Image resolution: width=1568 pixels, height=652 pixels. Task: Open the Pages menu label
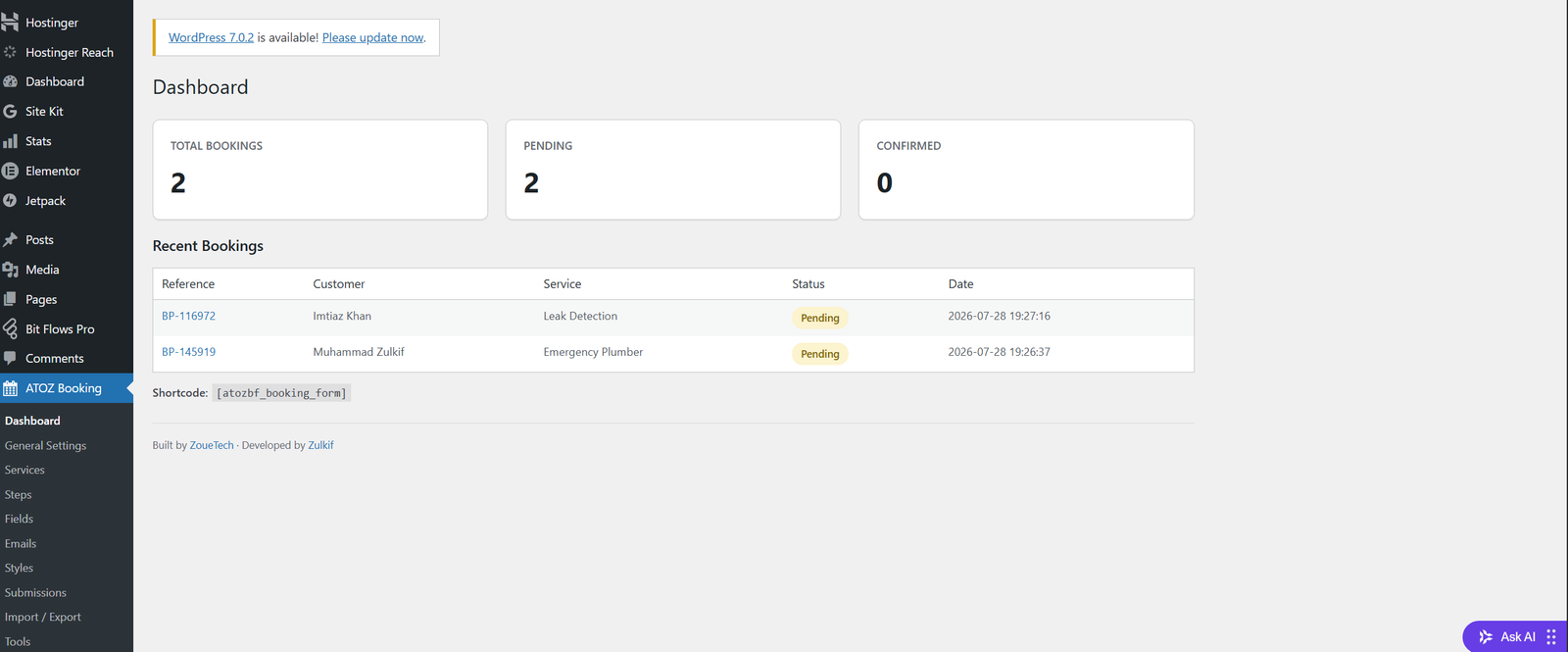coord(41,299)
